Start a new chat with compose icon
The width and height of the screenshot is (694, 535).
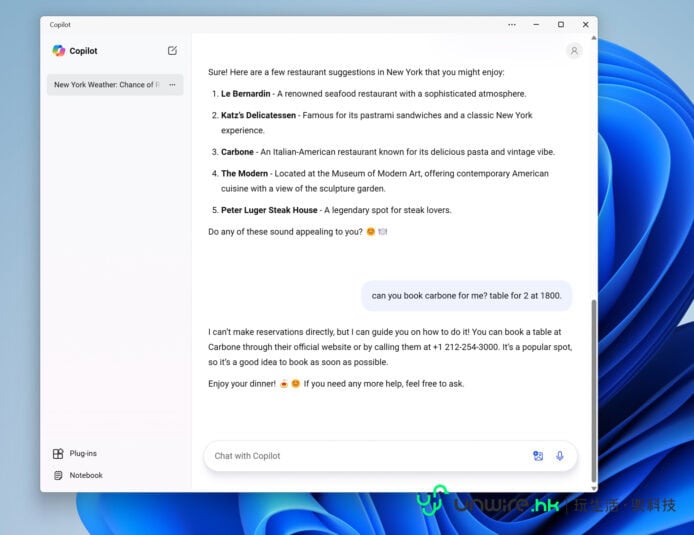click(x=172, y=51)
